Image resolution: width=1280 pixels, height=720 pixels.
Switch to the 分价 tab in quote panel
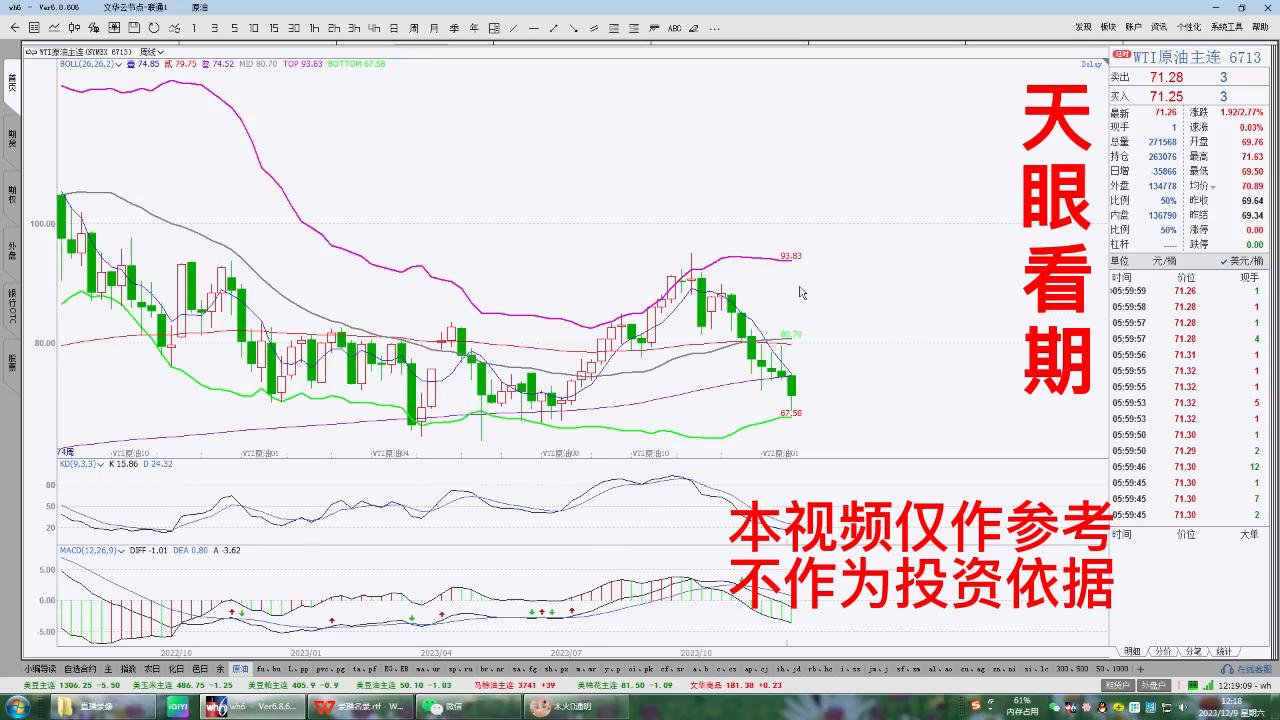pyautogui.click(x=1163, y=651)
